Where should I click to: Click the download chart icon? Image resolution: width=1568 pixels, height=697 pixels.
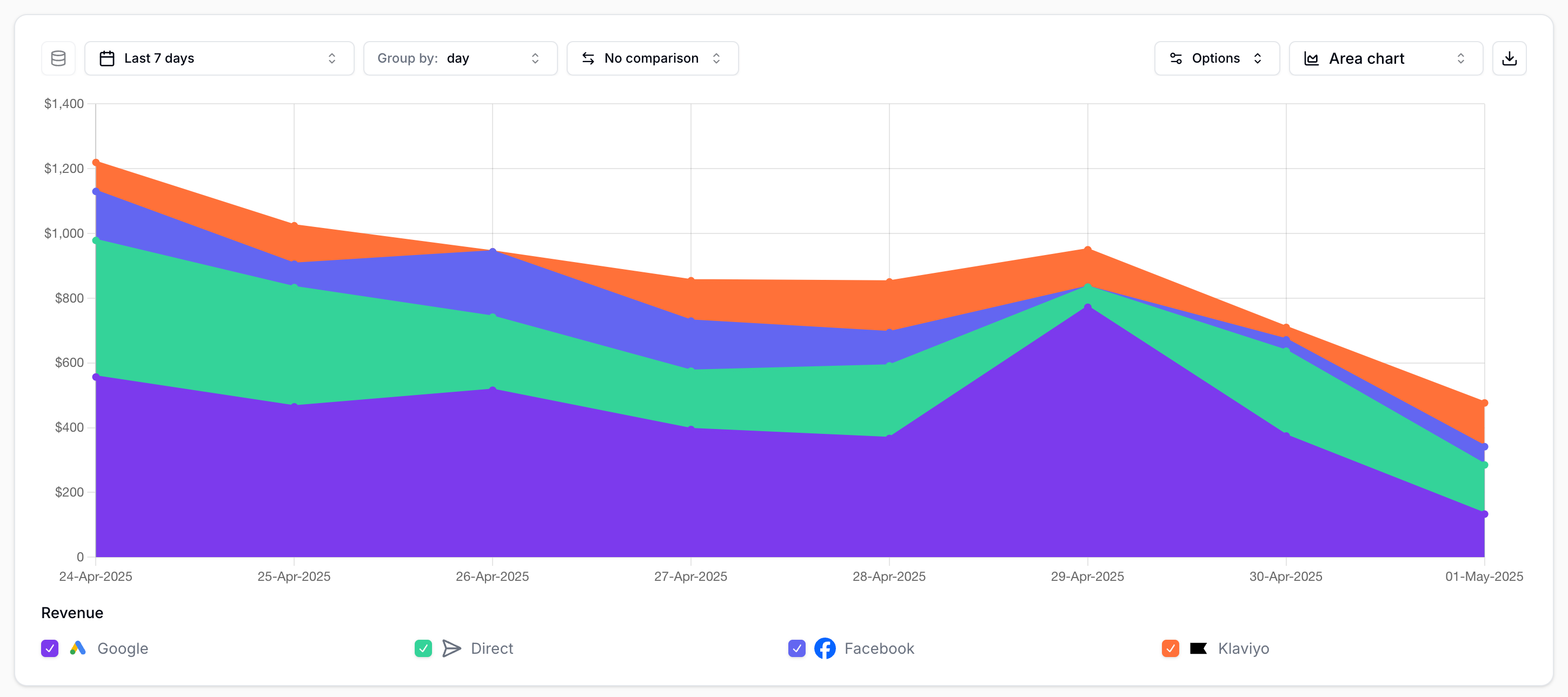pos(1509,58)
